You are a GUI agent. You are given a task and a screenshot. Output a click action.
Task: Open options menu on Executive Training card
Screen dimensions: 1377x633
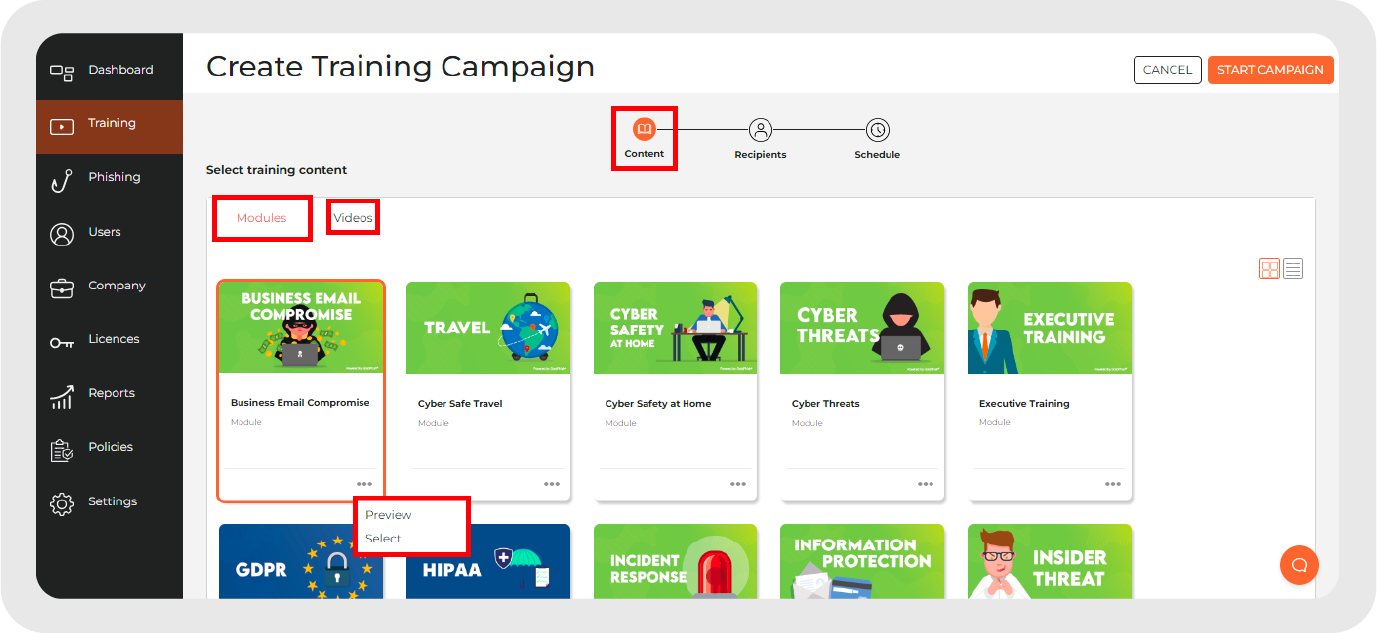[1112, 483]
